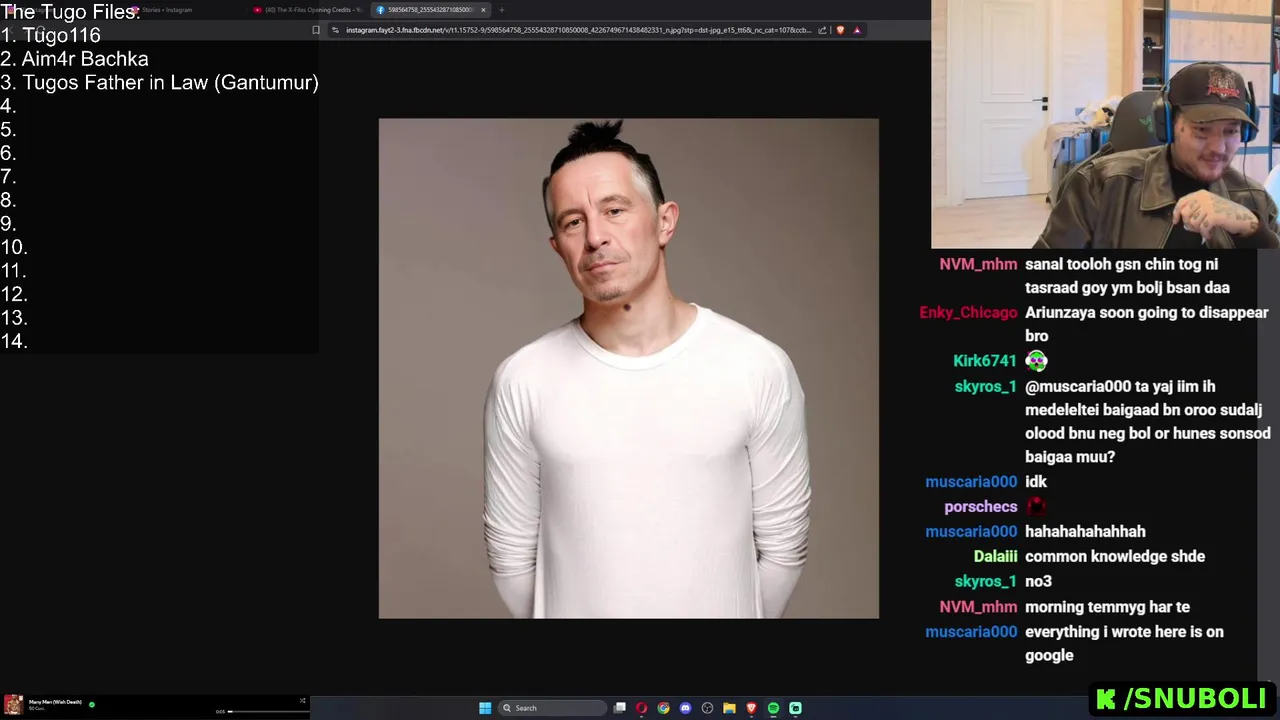Open Opera GX from the taskbar
The height and width of the screenshot is (720, 1280).
(641, 708)
